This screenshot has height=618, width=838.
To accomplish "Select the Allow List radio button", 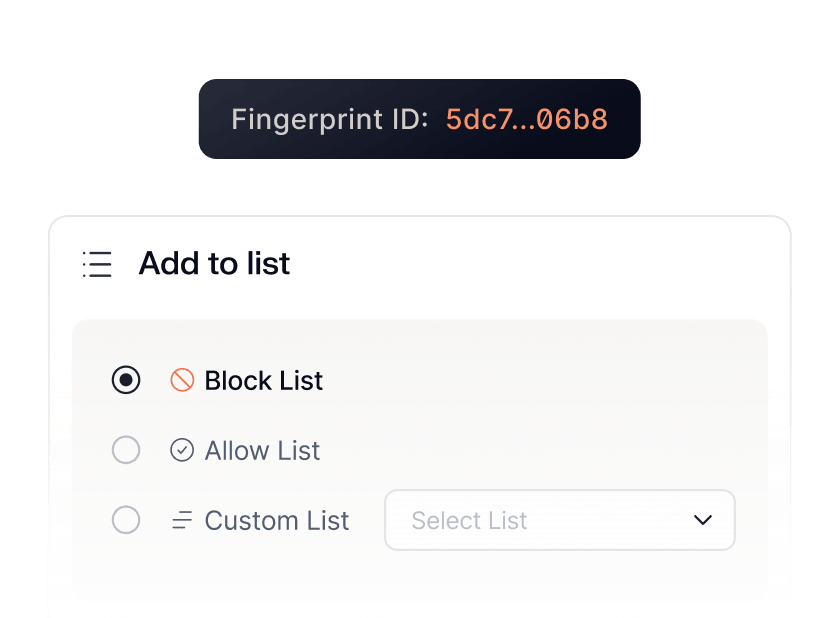I will [x=126, y=450].
